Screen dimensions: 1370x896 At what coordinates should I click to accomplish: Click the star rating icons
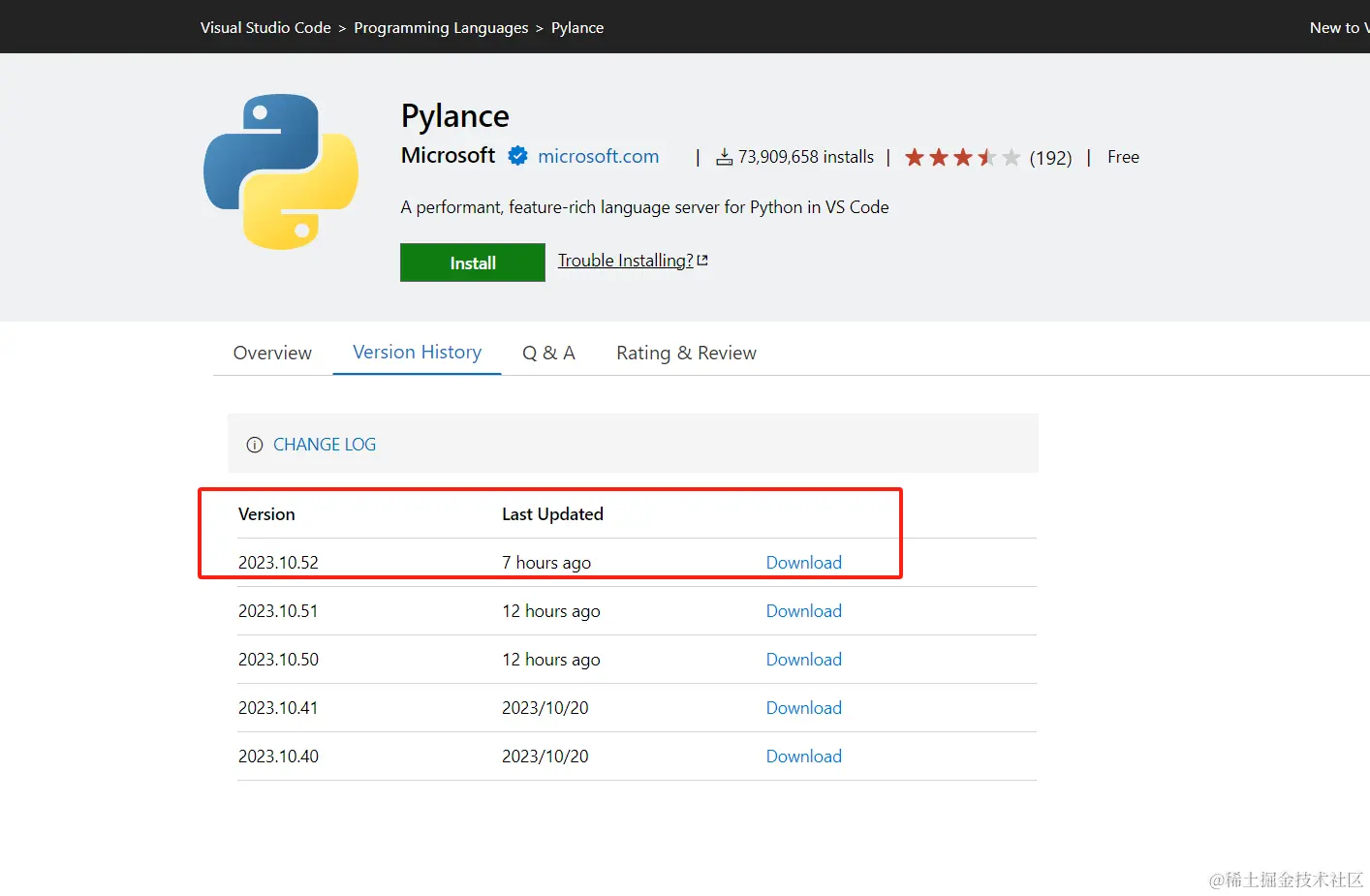[x=961, y=157]
